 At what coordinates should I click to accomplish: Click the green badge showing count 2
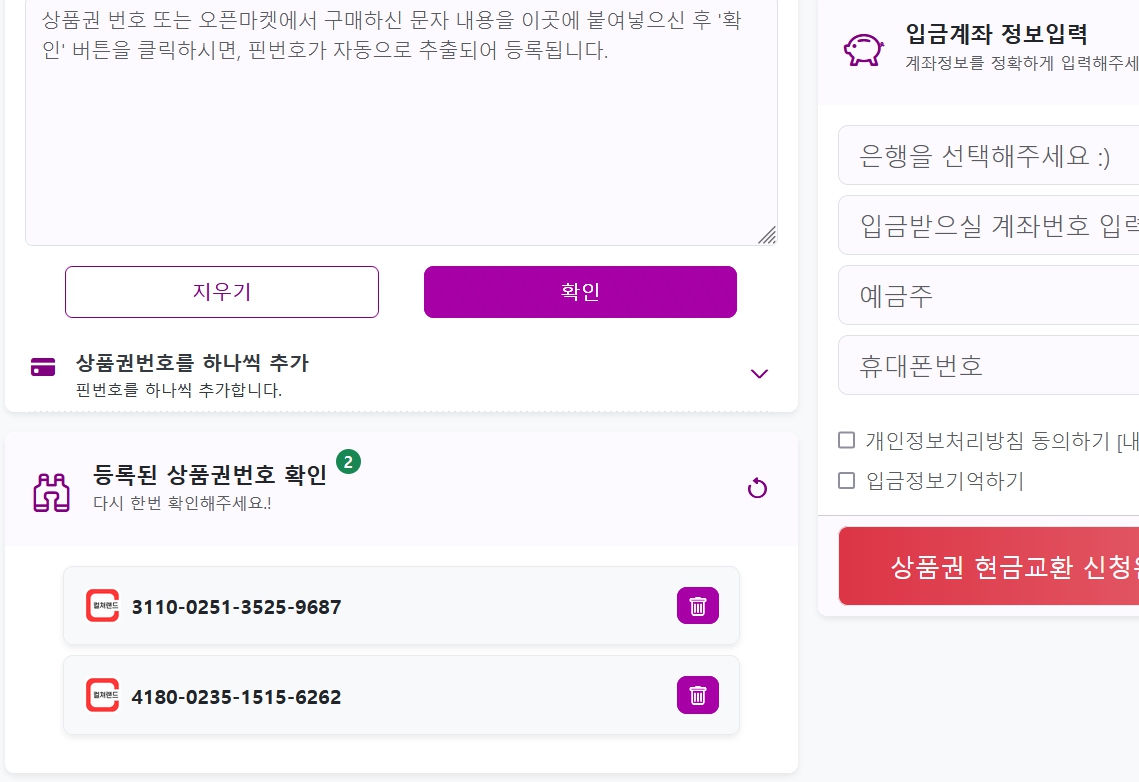coord(348,461)
